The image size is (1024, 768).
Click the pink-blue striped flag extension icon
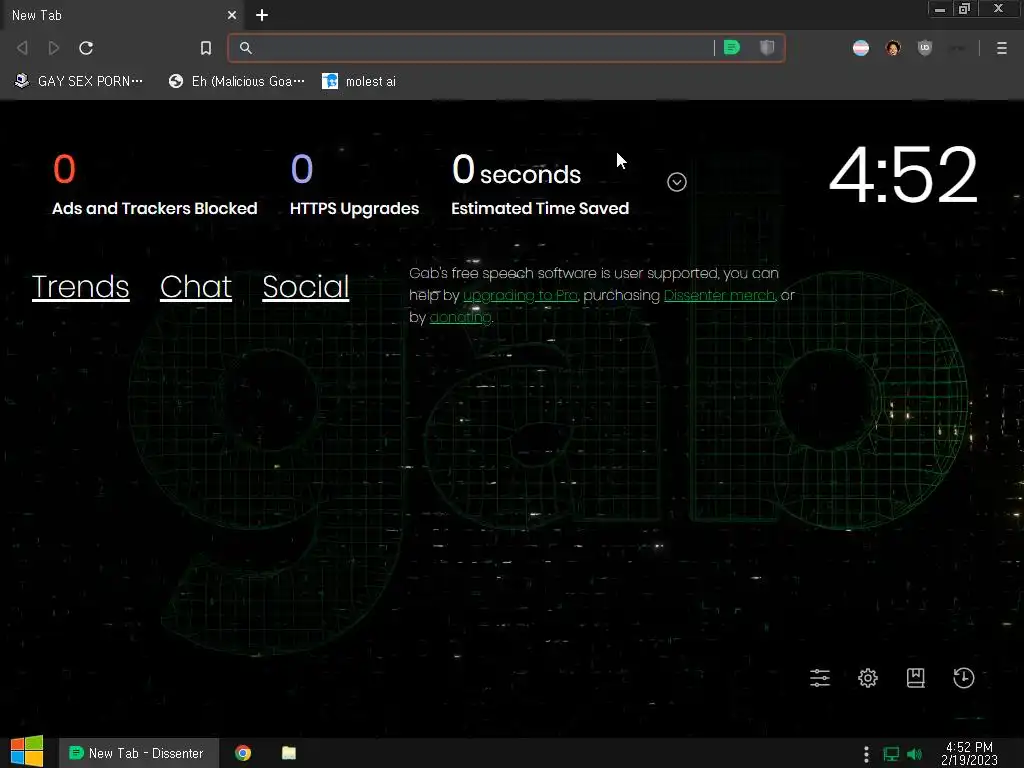click(x=861, y=48)
